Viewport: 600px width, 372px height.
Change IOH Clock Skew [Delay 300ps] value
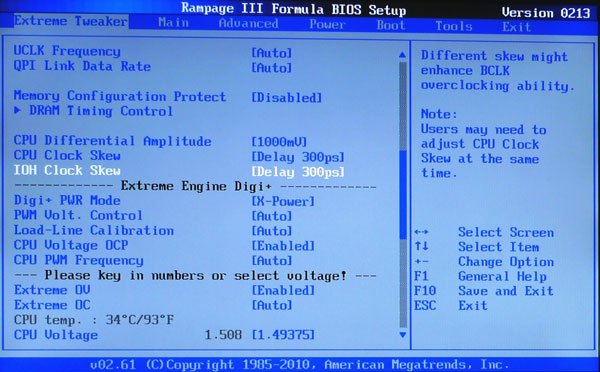pos(298,172)
